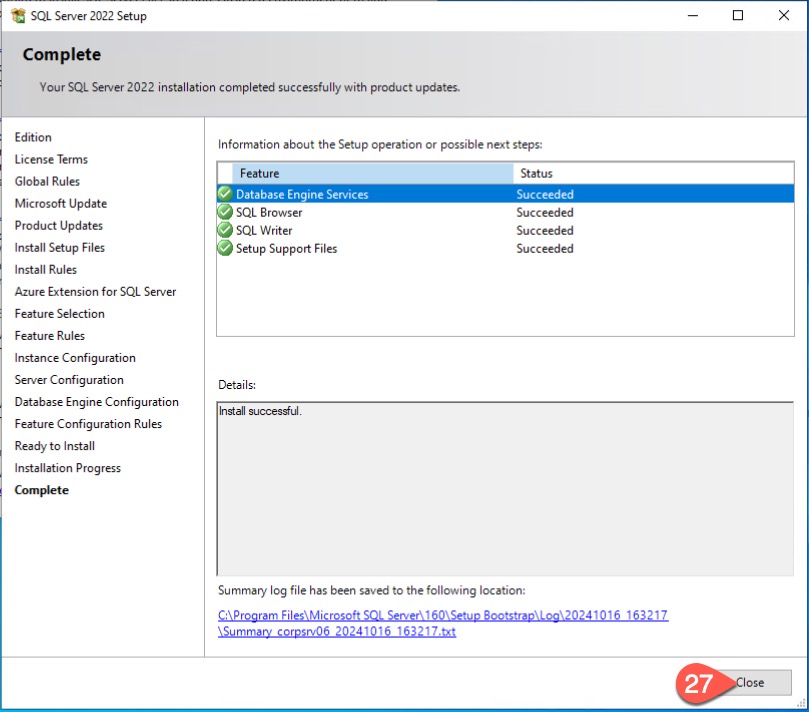Close the window using title bar X

click(783, 16)
